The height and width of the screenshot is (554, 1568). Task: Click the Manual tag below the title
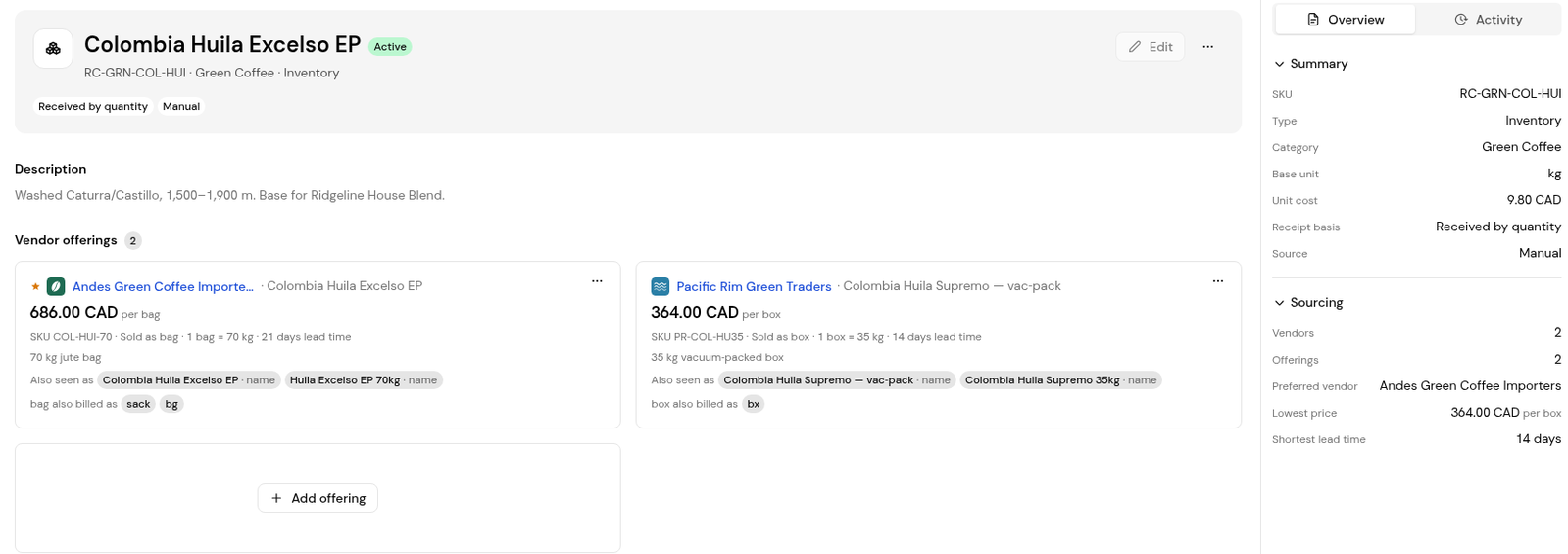181,106
